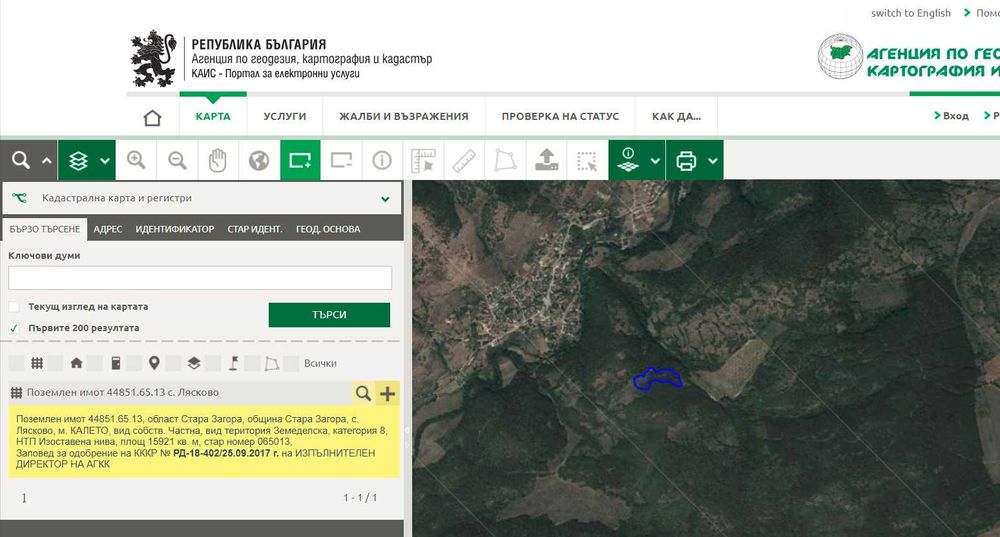Tick the checkbox before the filter layers icon
The height and width of the screenshot is (537, 1000).
[173, 364]
